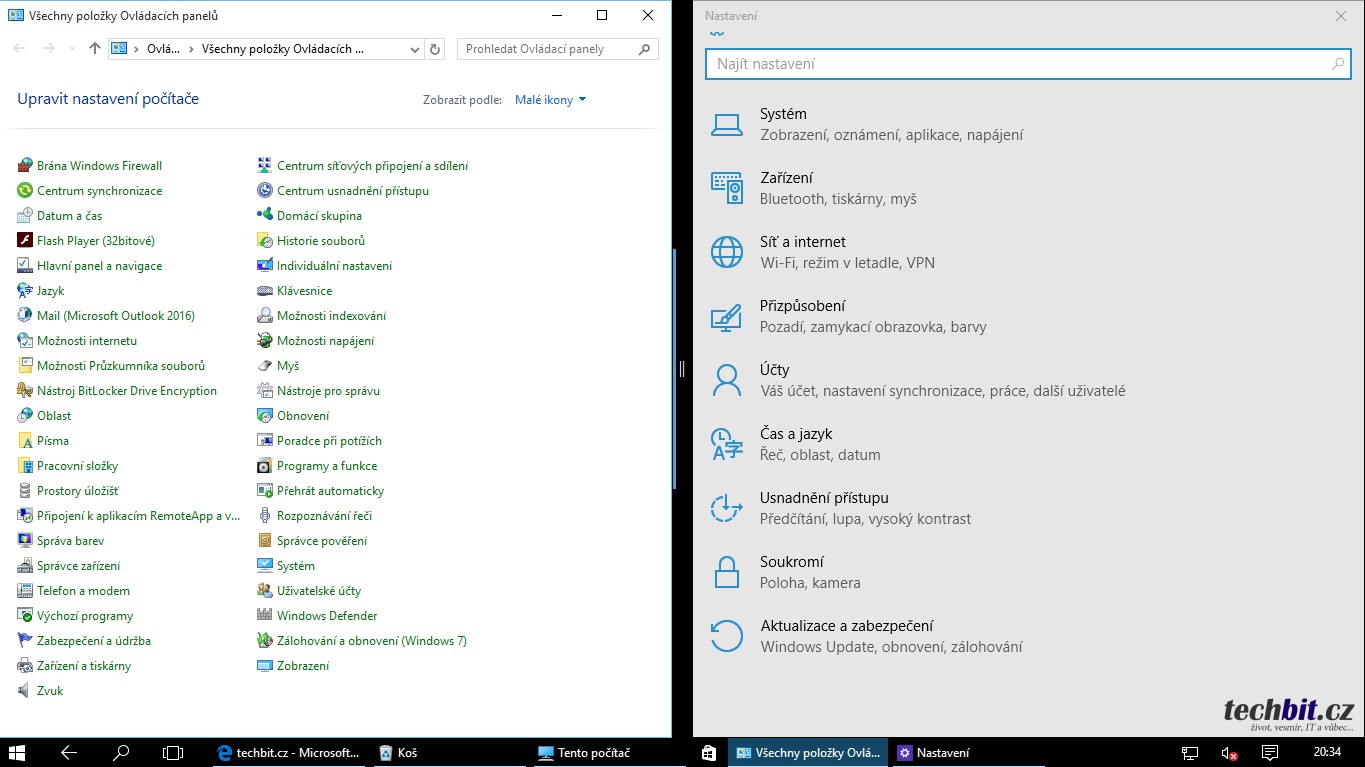Image resolution: width=1365 pixels, height=767 pixels.
Task: Switch to the Tento počítač taskbar item
Action: pyautogui.click(x=585, y=753)
